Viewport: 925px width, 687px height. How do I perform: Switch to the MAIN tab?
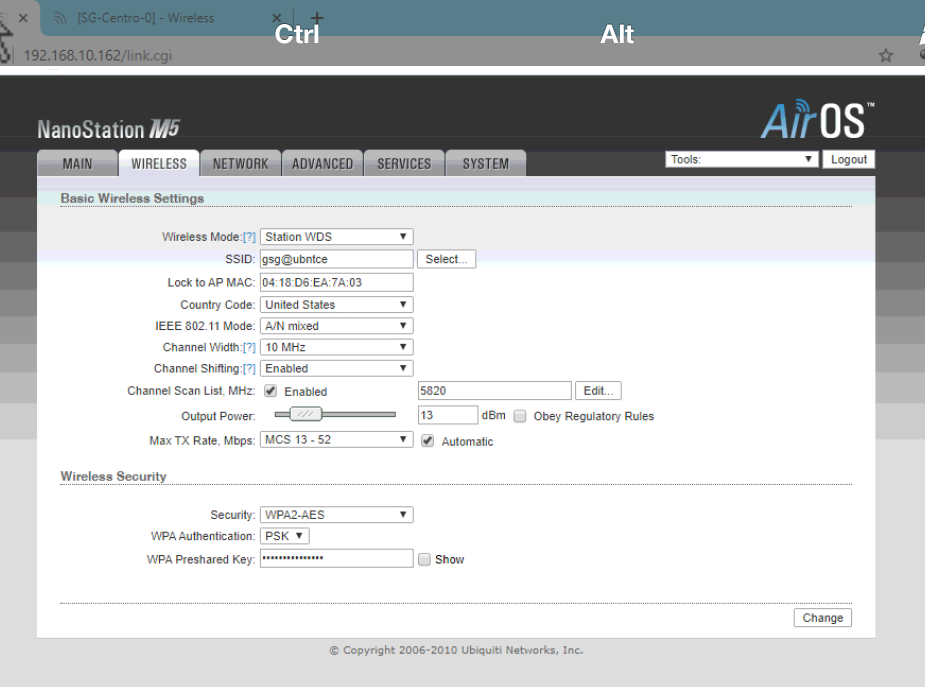tap(77, 163)
